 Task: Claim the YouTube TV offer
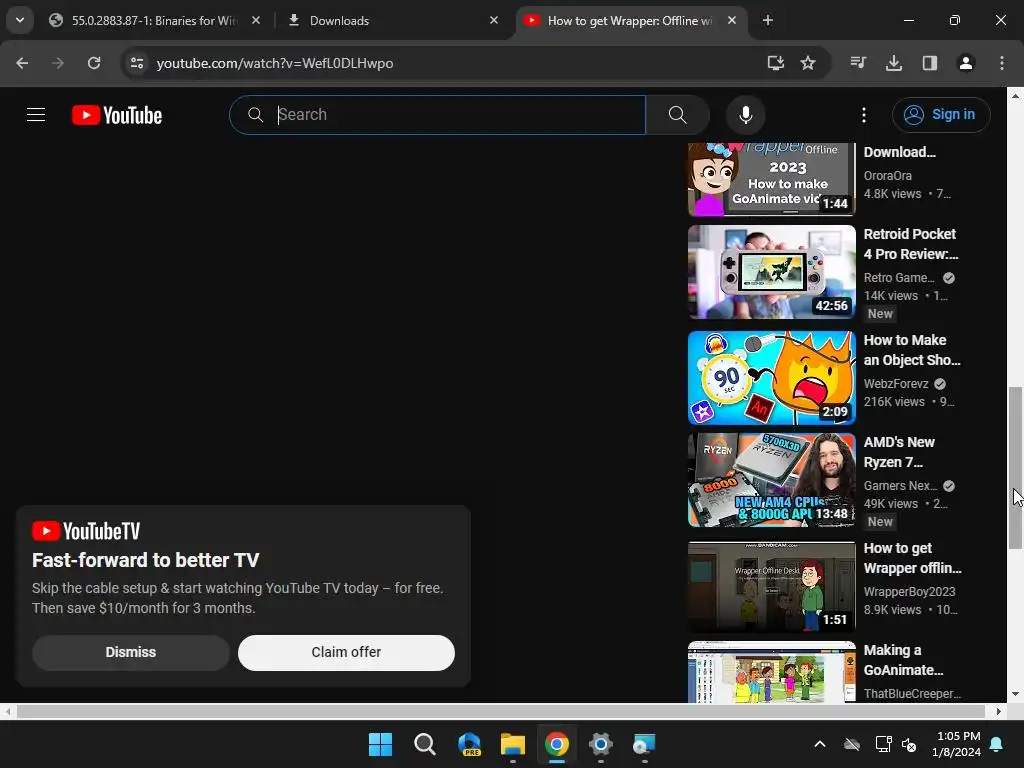click(346, 652)
